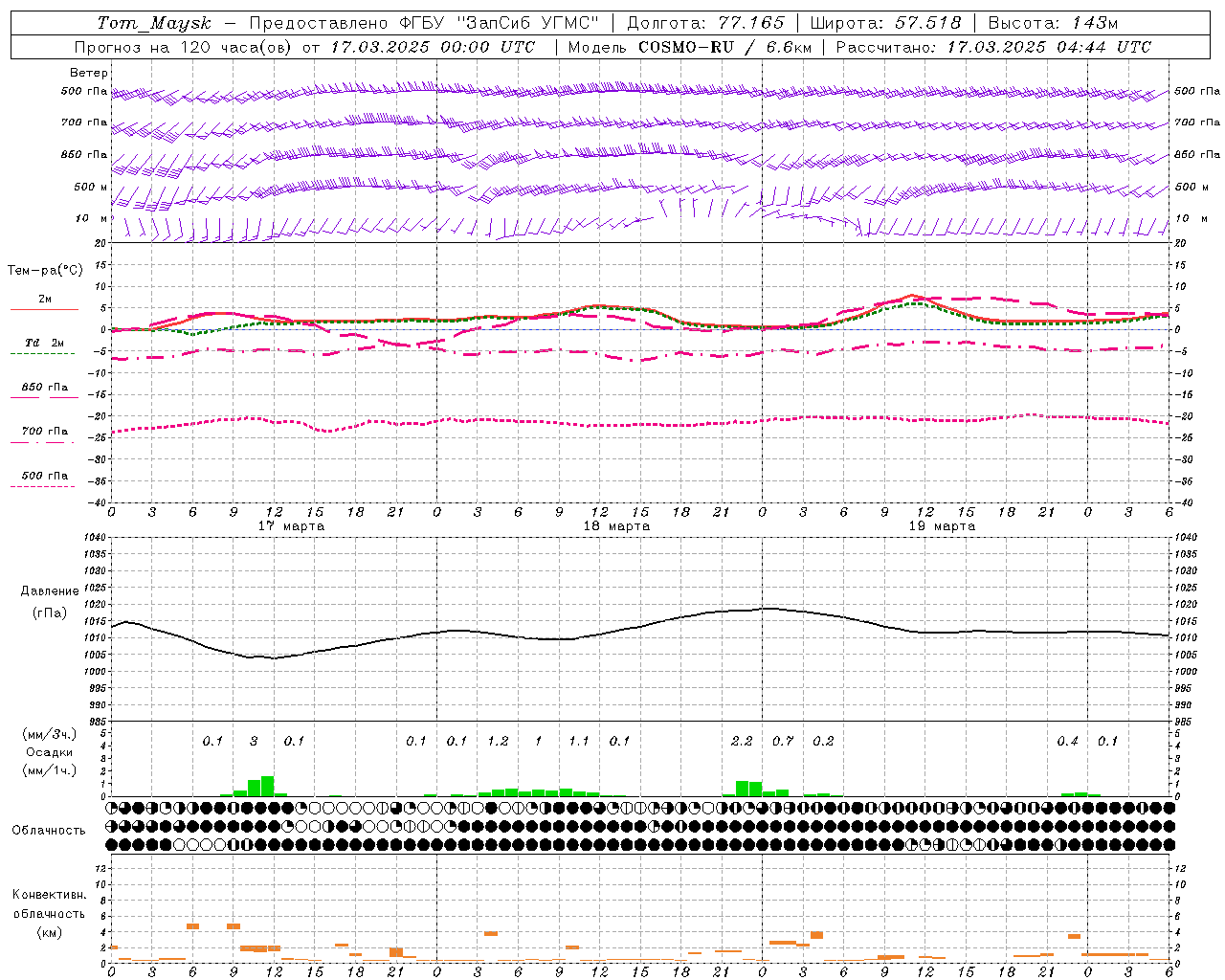Click the precipitation value 1.2

[498, 741]
